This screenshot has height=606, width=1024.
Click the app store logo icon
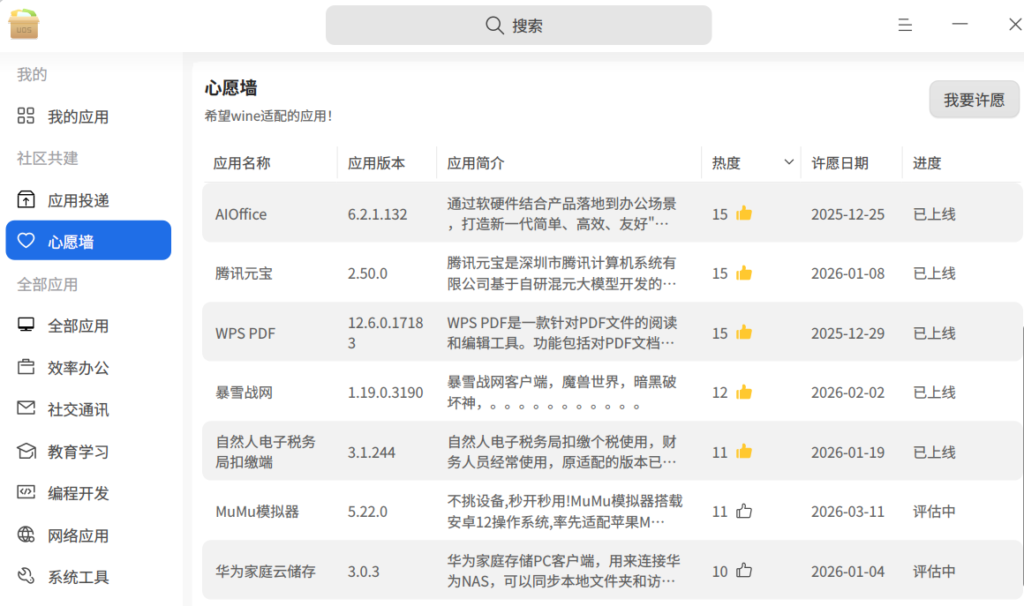(24, 25)
